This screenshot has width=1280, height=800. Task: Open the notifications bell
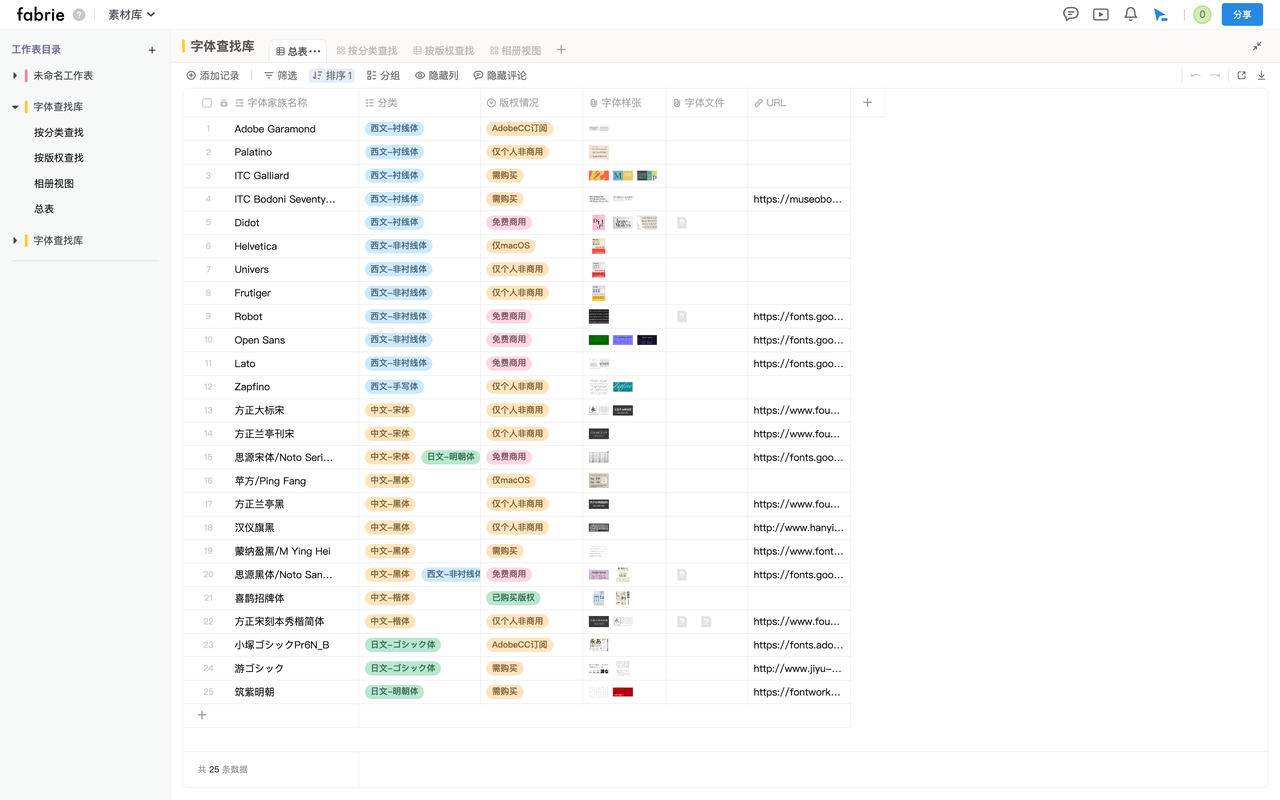coord(1130,14)
